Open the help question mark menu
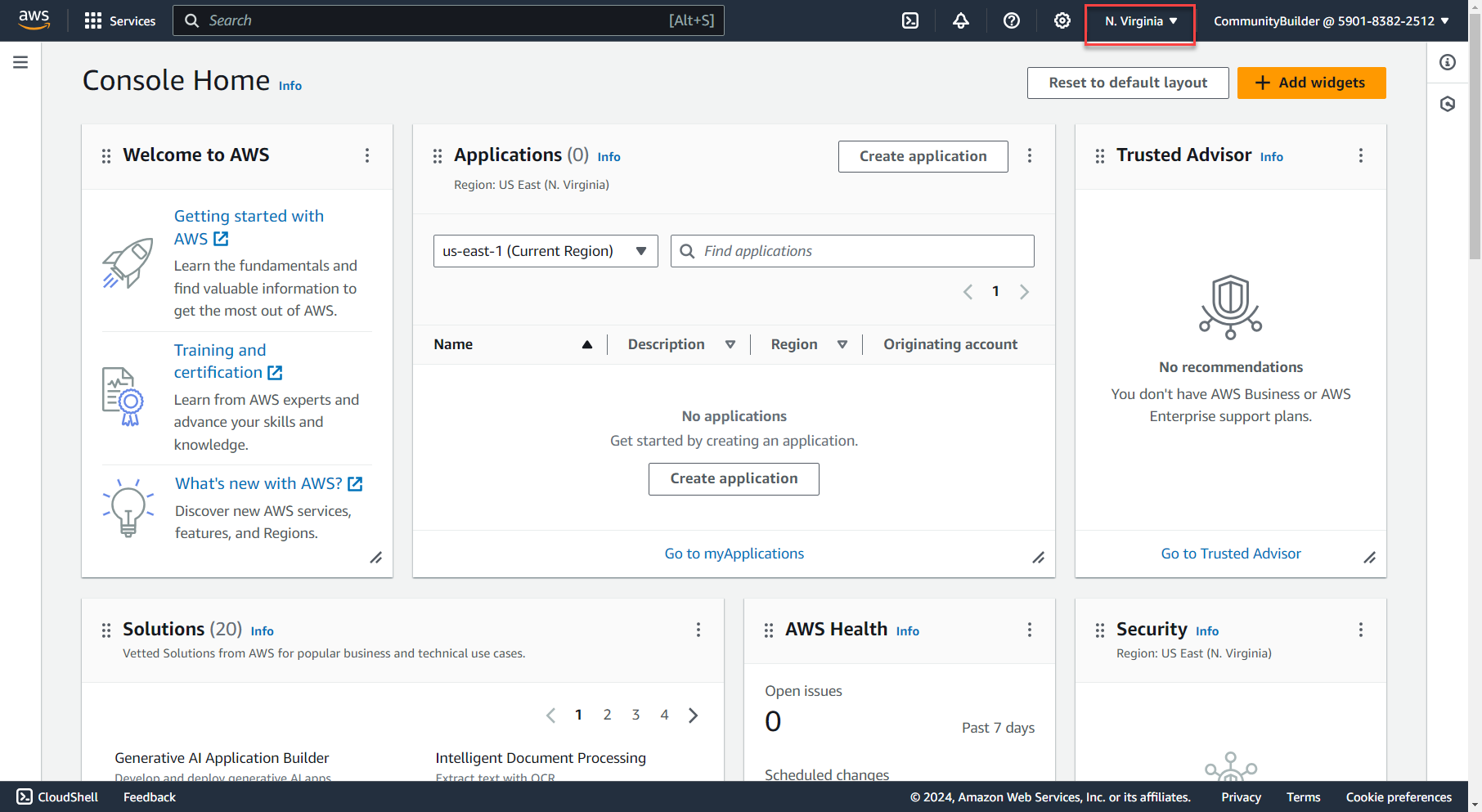This screenshot has height=812, width=1482. pyautogui.click(x=1012, y=21)
